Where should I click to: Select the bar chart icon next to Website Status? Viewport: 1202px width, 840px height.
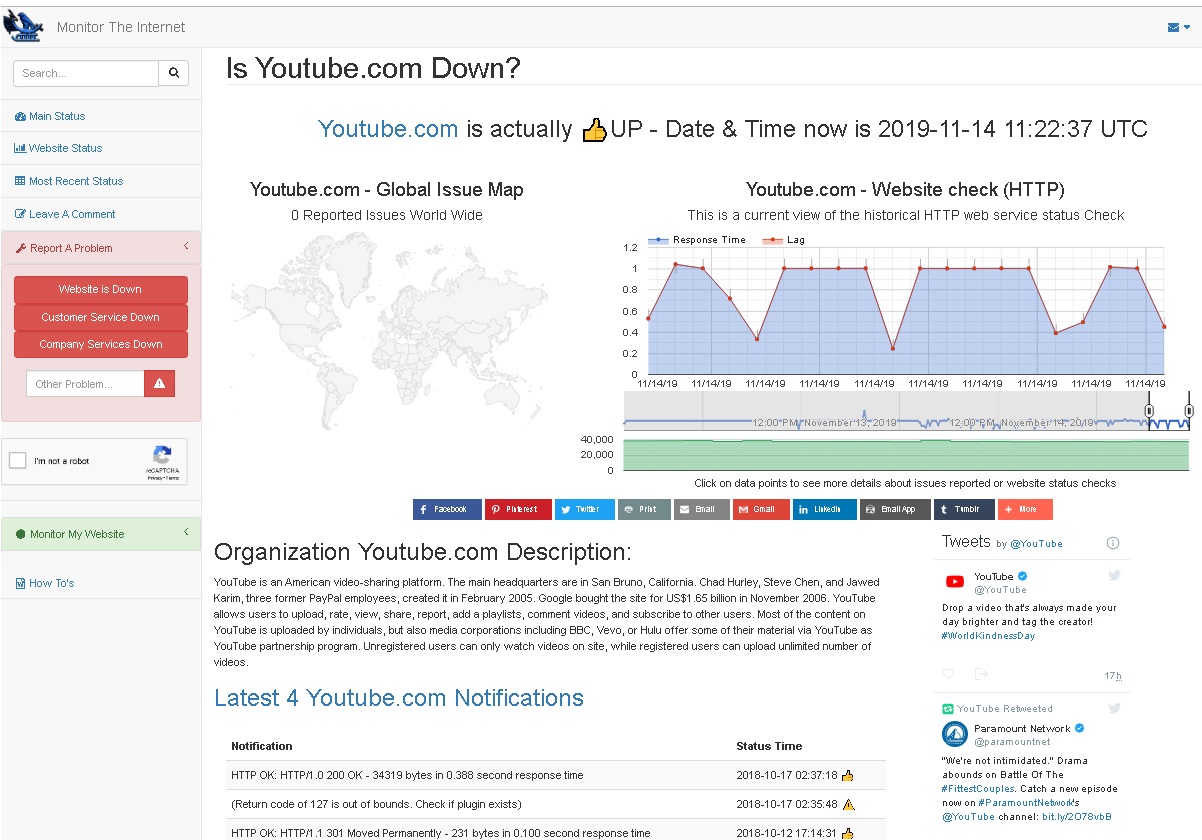coord(20,148)
